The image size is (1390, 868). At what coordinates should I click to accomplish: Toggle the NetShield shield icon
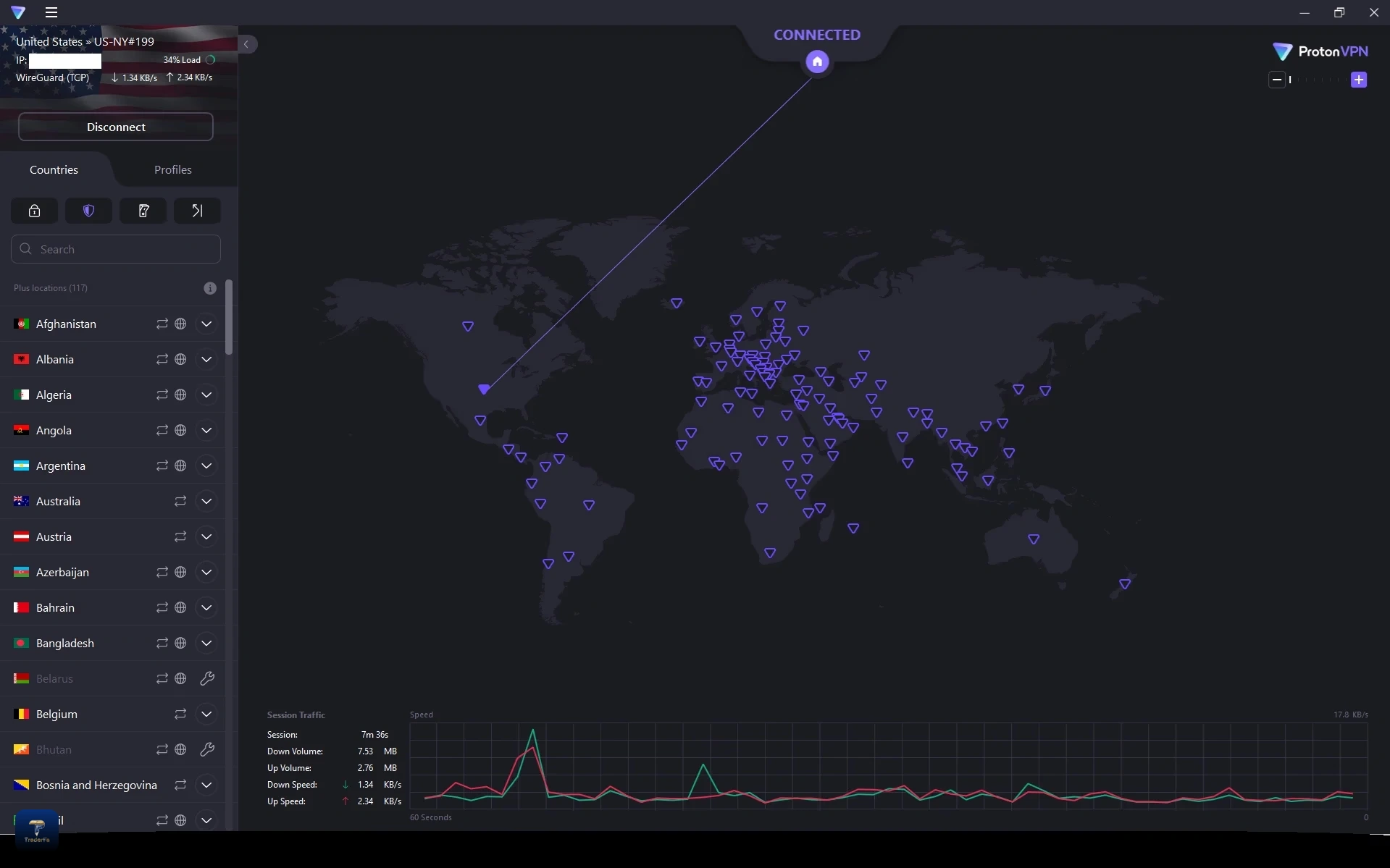tap(88, 211)
